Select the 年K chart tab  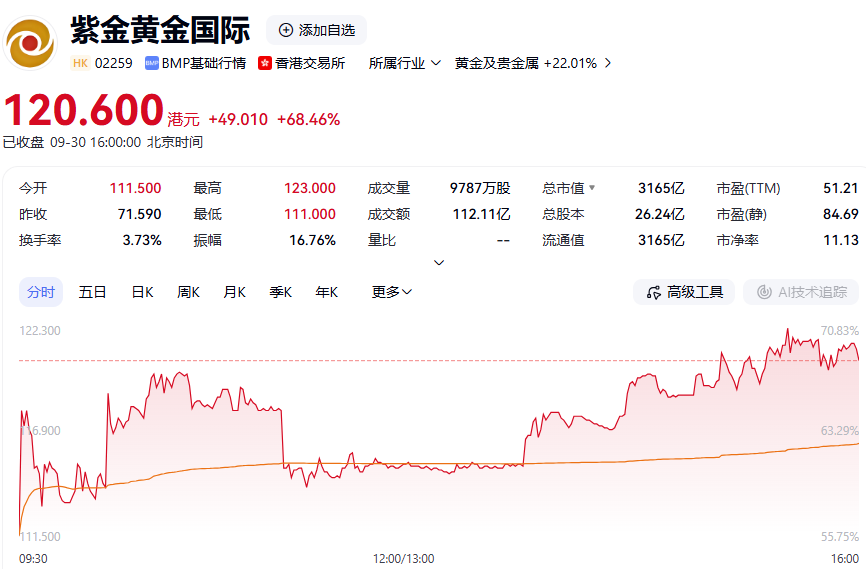pyautogui.click(x=326, y=292)
